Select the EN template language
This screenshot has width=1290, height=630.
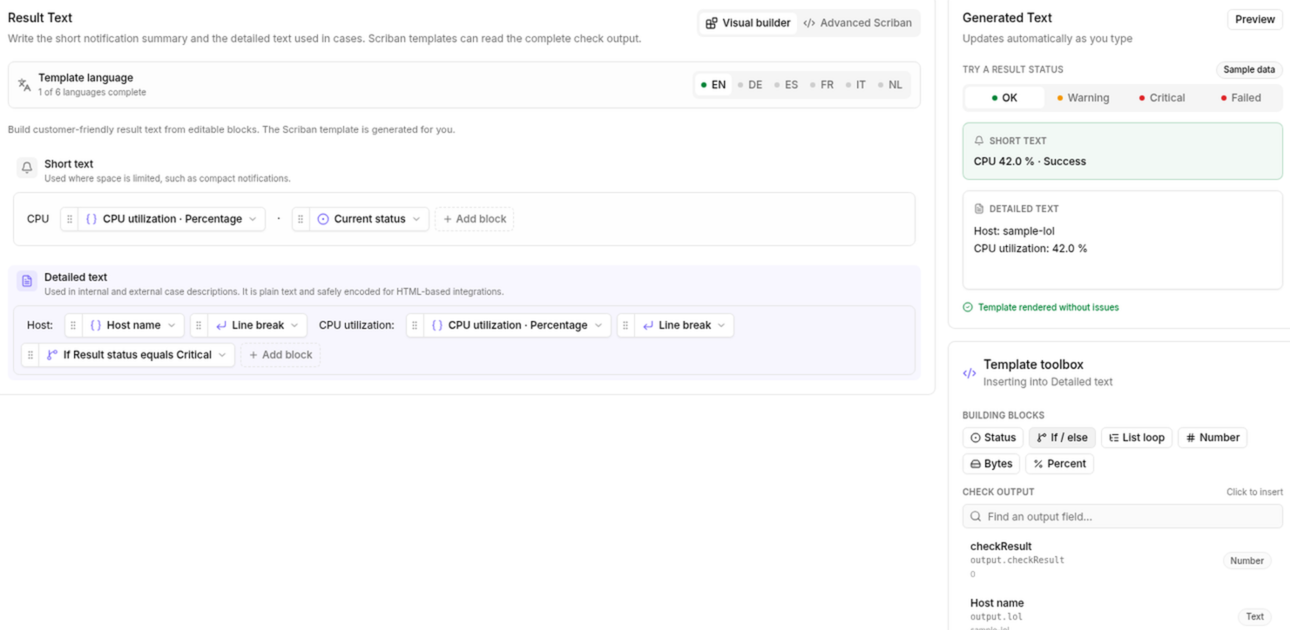click(713, 85)
